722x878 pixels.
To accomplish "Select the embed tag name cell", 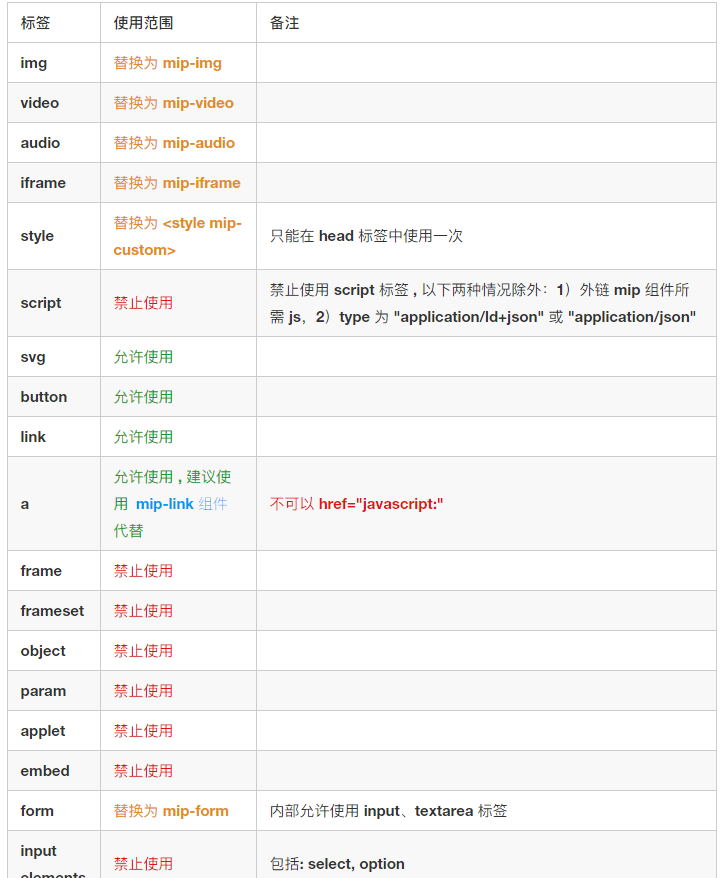I will pyautogui.click(x=45, y=771).
